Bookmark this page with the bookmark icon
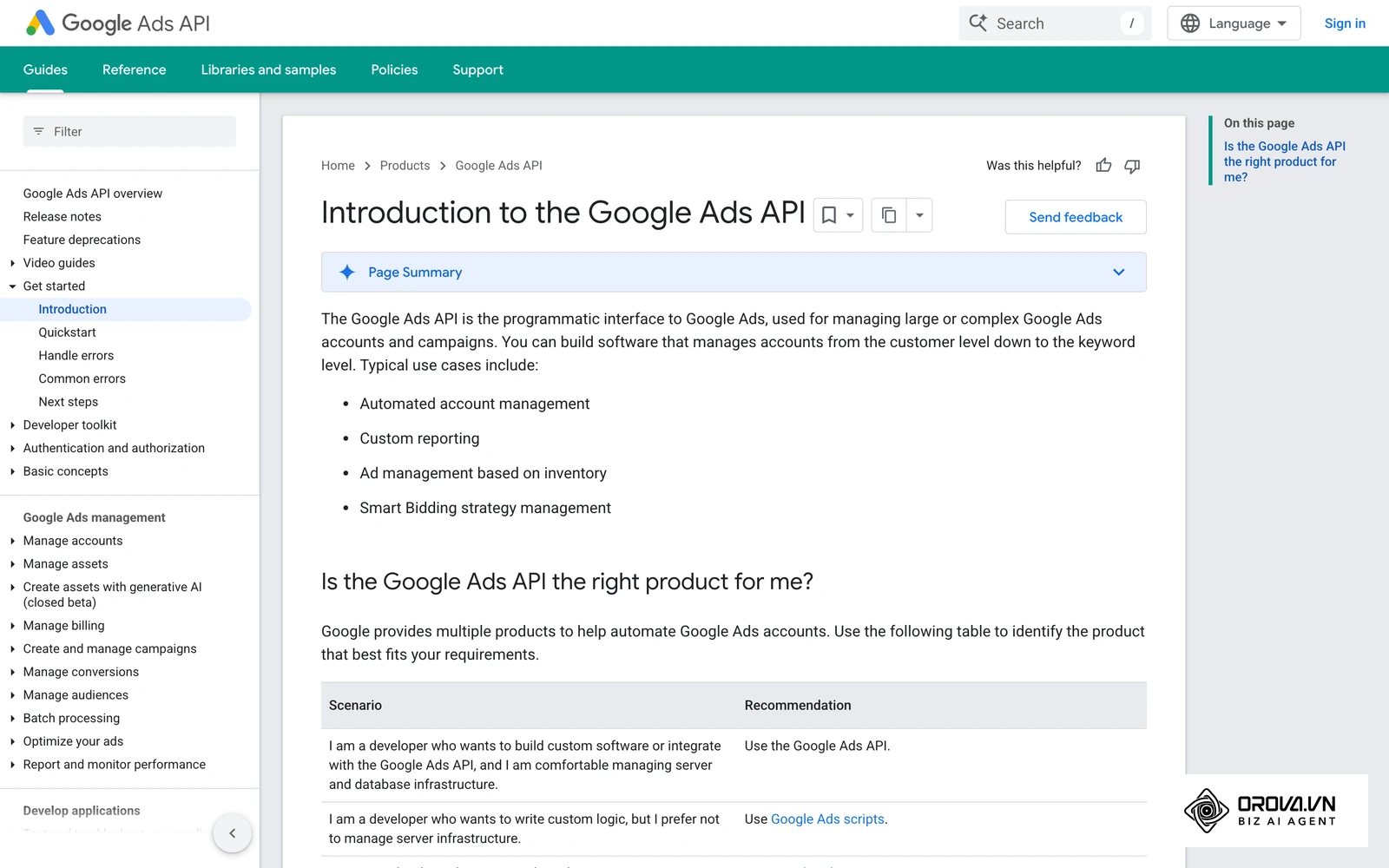 [x=829, y=215]
